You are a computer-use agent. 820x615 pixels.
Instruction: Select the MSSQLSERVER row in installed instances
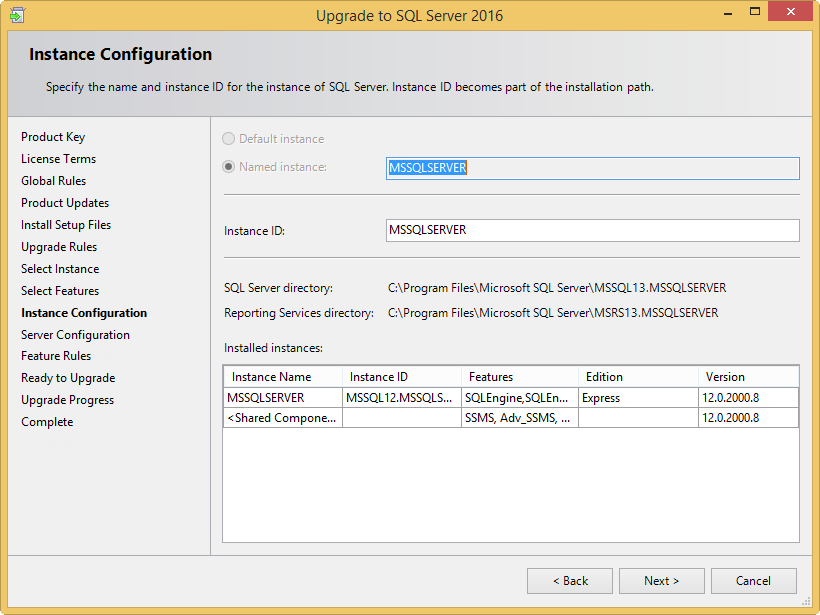[511, 397]
